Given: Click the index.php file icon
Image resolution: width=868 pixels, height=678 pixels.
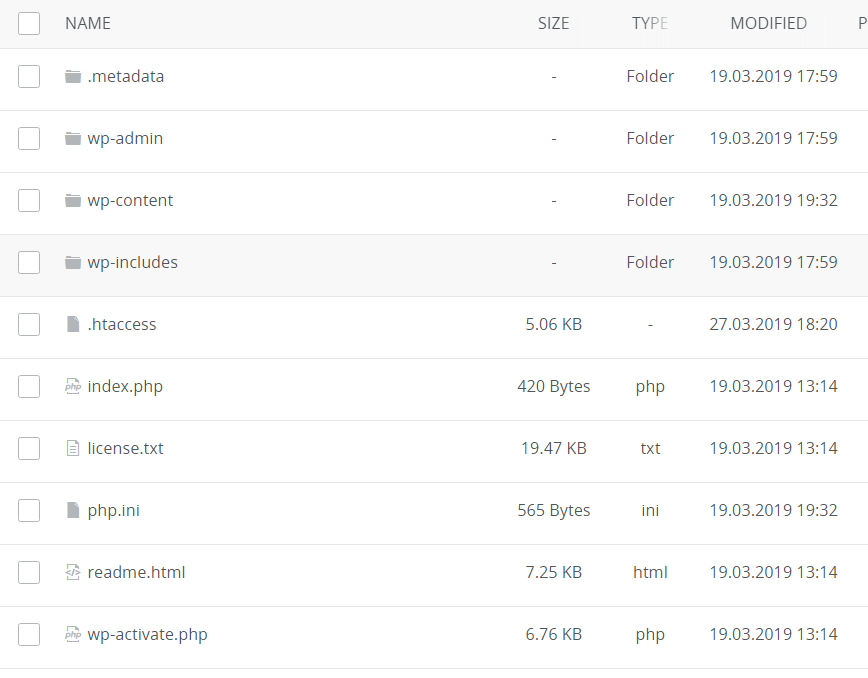Looking at the screenshot, I should (72, 387).
